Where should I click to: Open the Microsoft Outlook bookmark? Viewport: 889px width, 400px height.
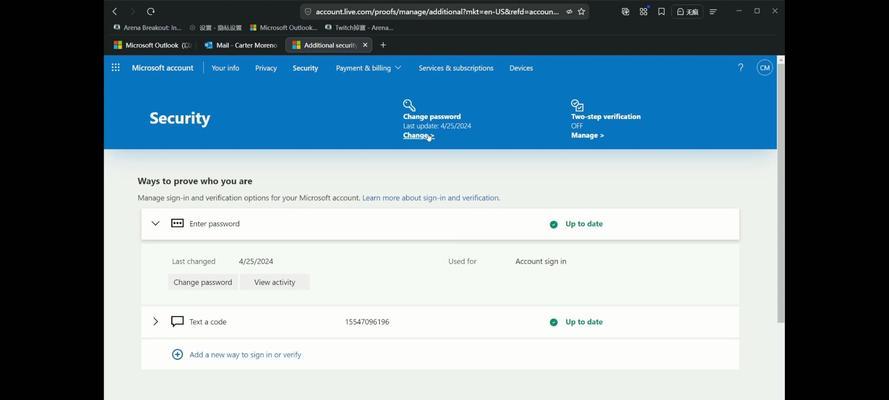pyautogui.click(x=284, y=27)
